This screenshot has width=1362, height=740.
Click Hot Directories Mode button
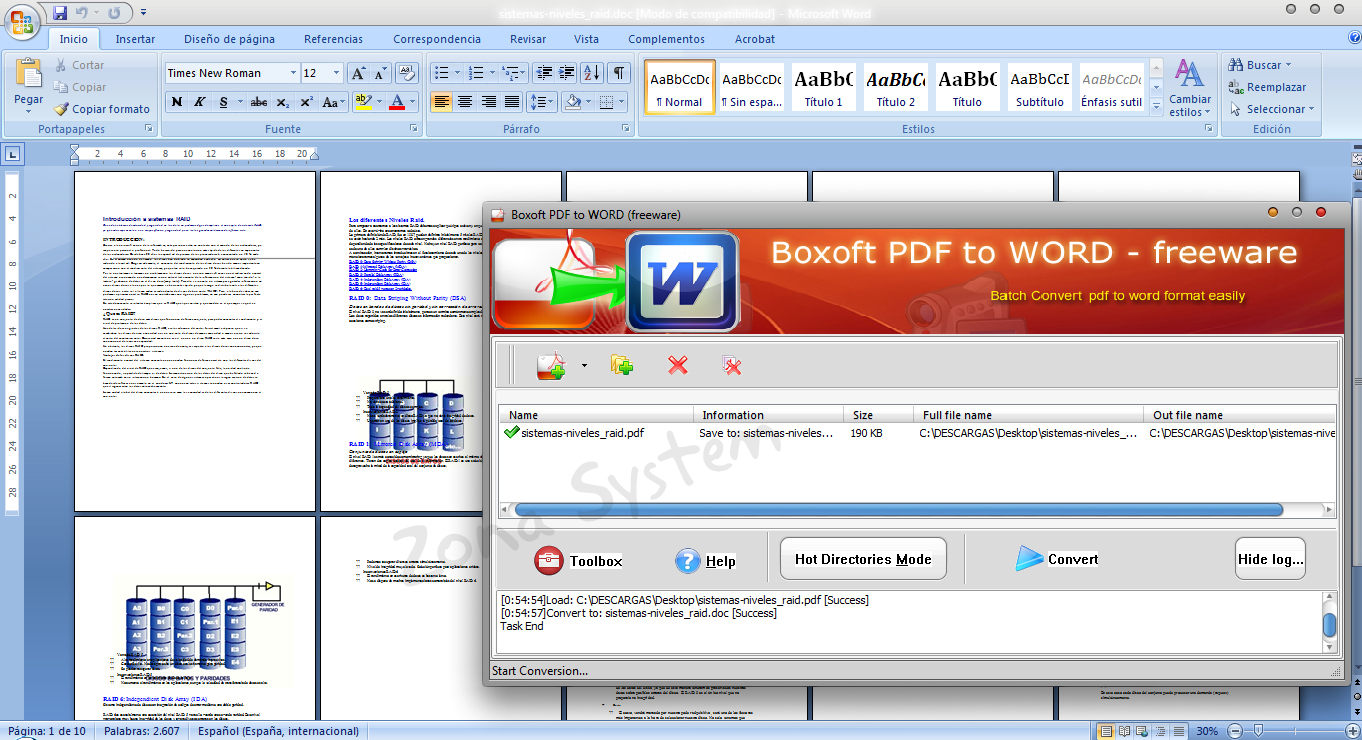pyautogui.click(x=863, y=559)
